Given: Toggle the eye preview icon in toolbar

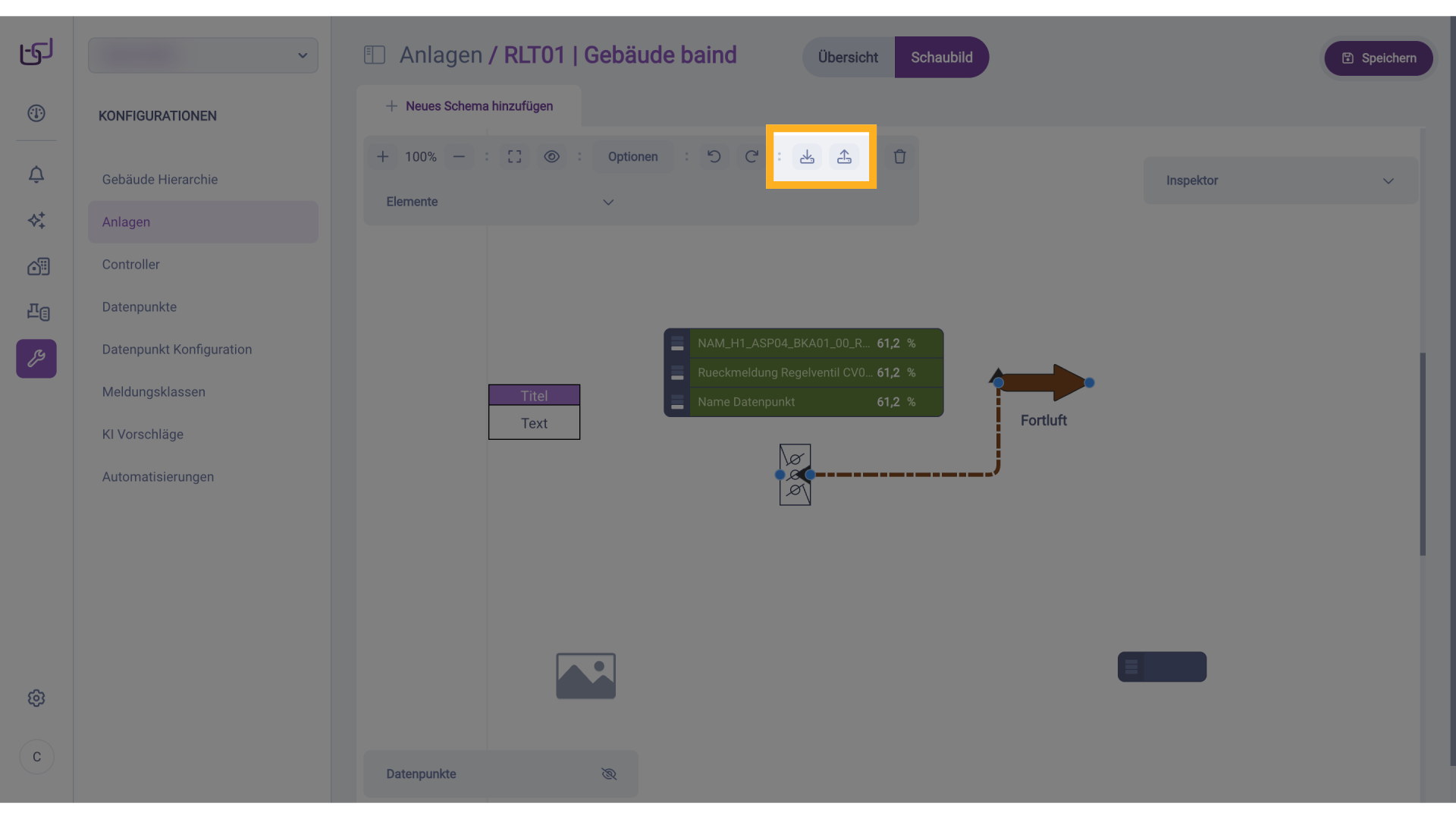Looking at the screenshot, I should (x=551, y=157).
